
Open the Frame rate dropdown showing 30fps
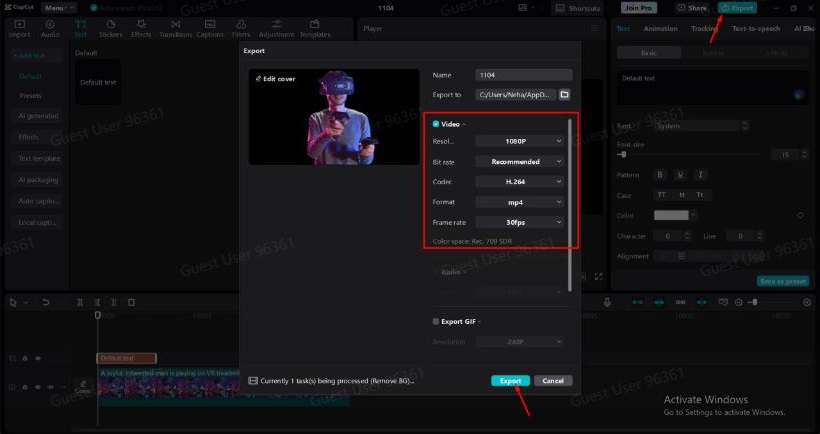(520, 222)
